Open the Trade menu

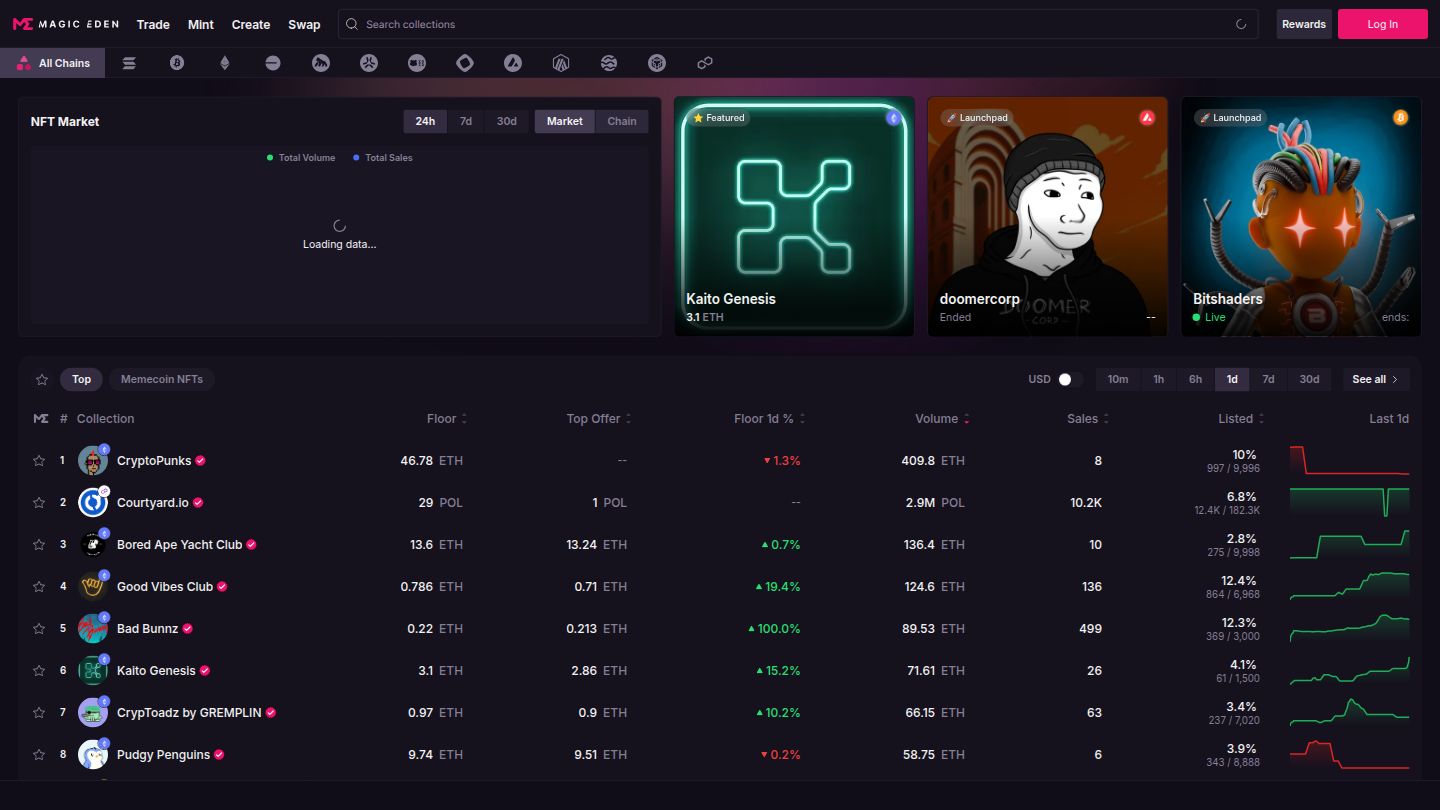tap(153, 24)
